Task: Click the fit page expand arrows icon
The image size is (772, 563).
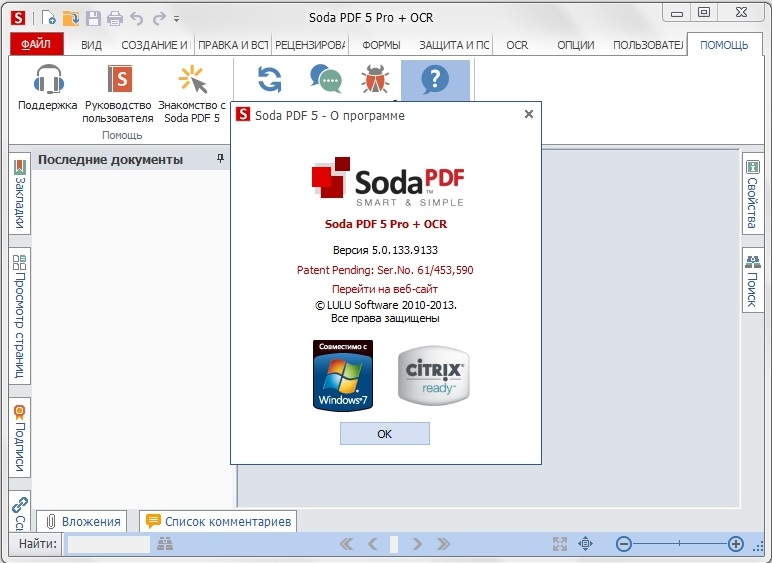Action: 560,544
